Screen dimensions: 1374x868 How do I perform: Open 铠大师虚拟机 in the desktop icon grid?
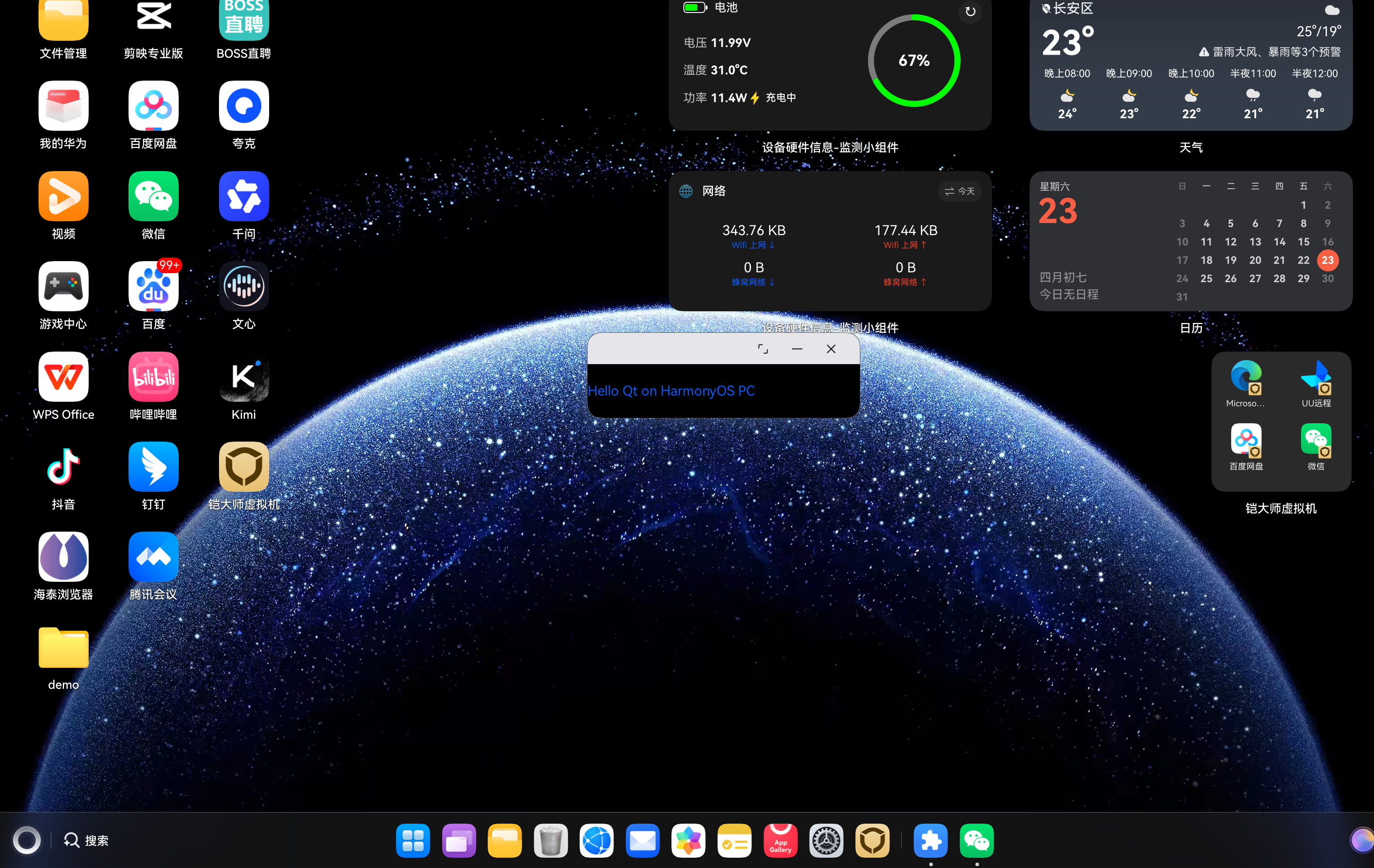pyautogui.click(x=244, y=467)
